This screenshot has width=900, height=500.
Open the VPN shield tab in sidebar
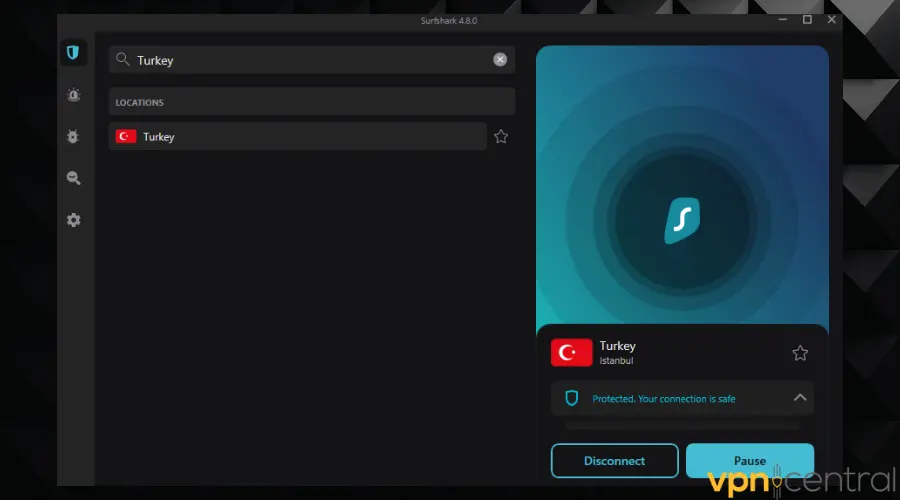(73, 52)
